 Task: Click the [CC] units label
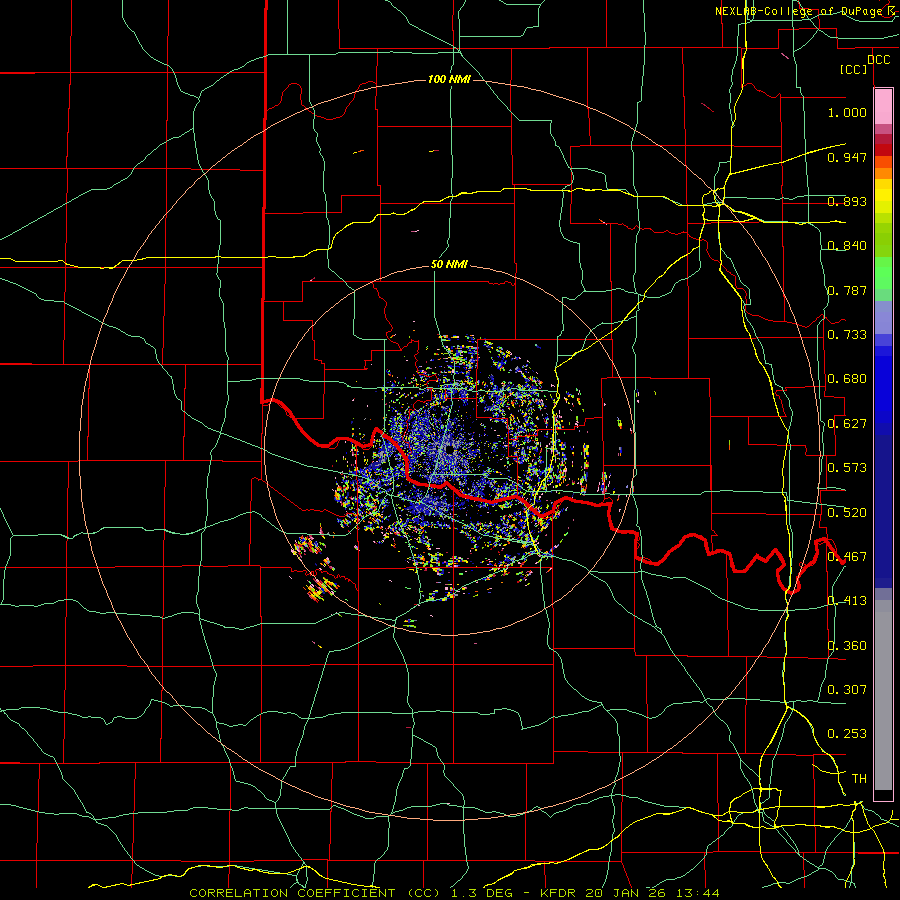pos(854,69)
